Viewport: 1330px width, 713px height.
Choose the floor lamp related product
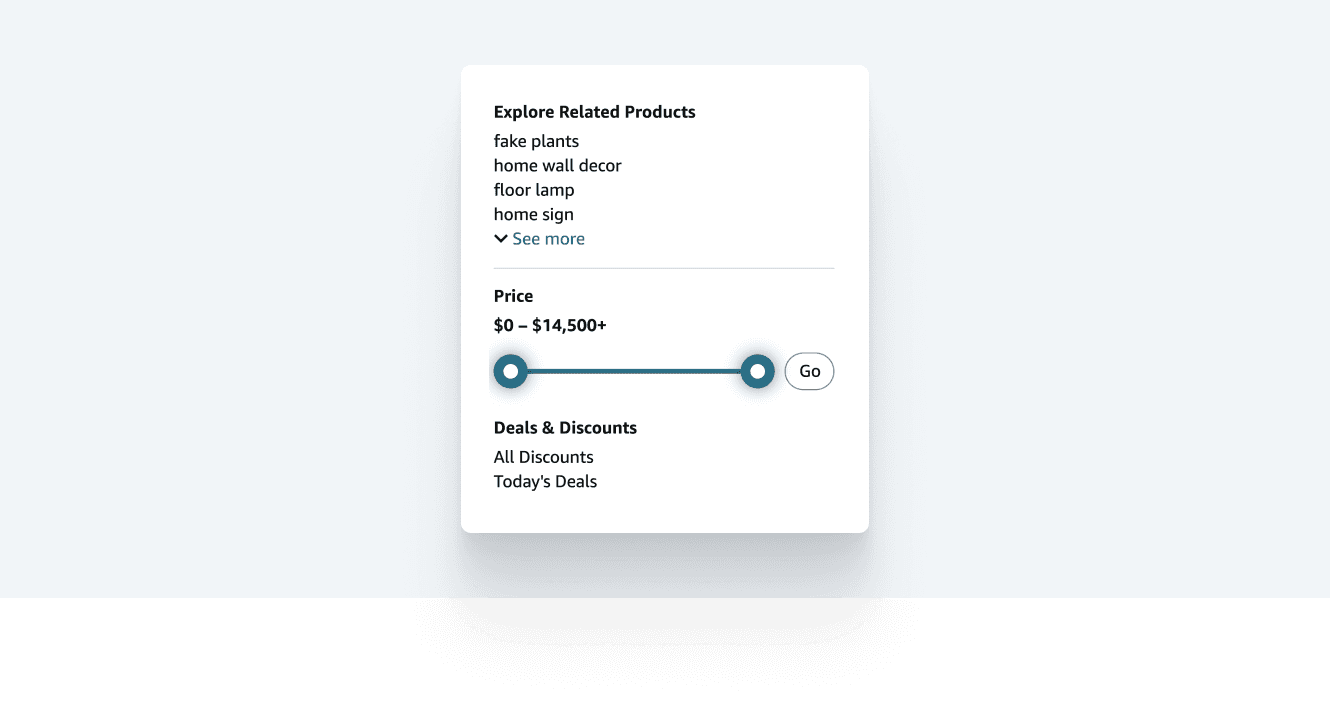pyautogui.click(x=534, y=190)
